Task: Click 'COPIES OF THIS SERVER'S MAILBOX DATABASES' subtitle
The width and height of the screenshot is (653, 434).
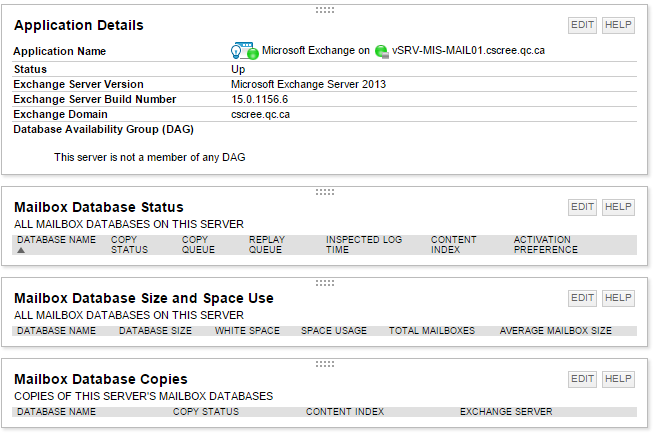Action: click(x=143, y=396)
